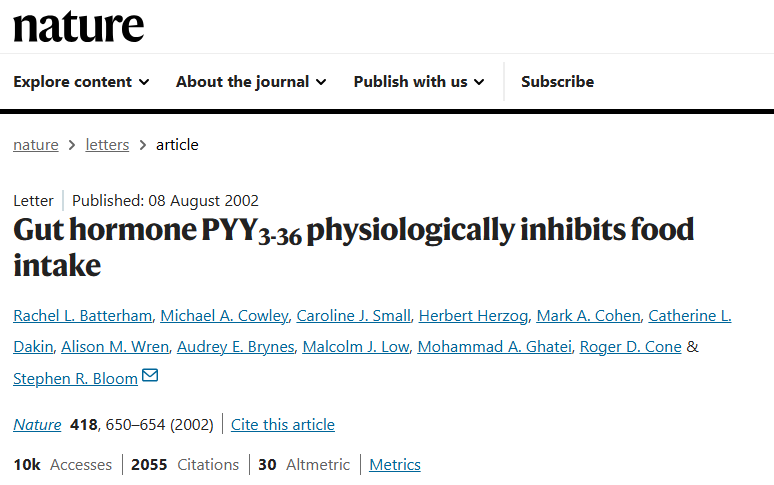Click the envelope icon beside Stephen R. Bloom
The height and width of the screenshot is (485, 774).
click(x=150, y=377)
